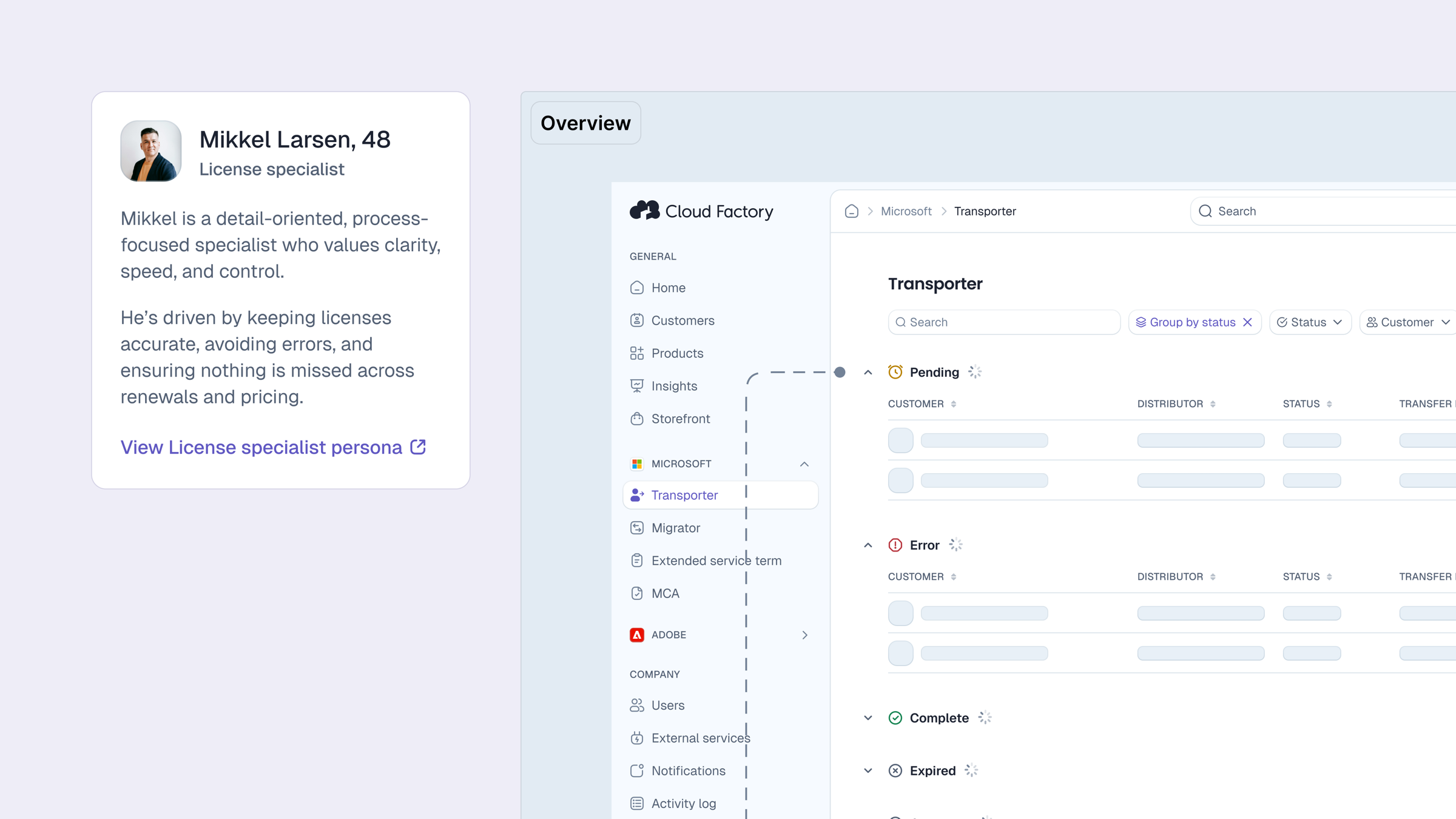
Task: Click the Activity log list icon
Action: pyautogui.click(x=636, y=803)
